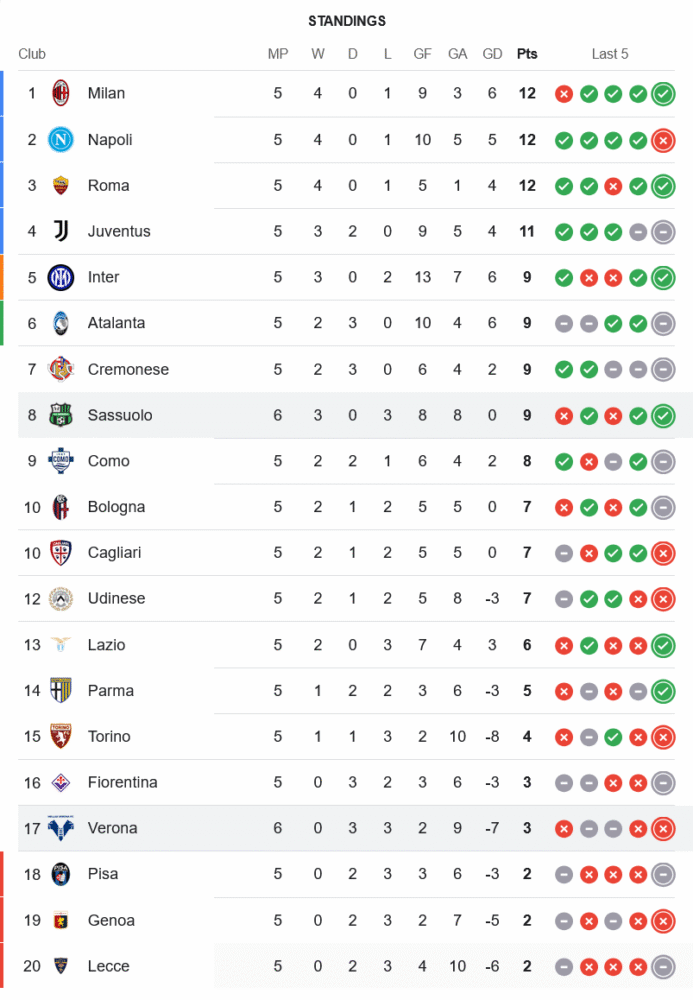Click the Napoli club crest
This screenshot has width=693, height=1000.
(x=61, y=139)
